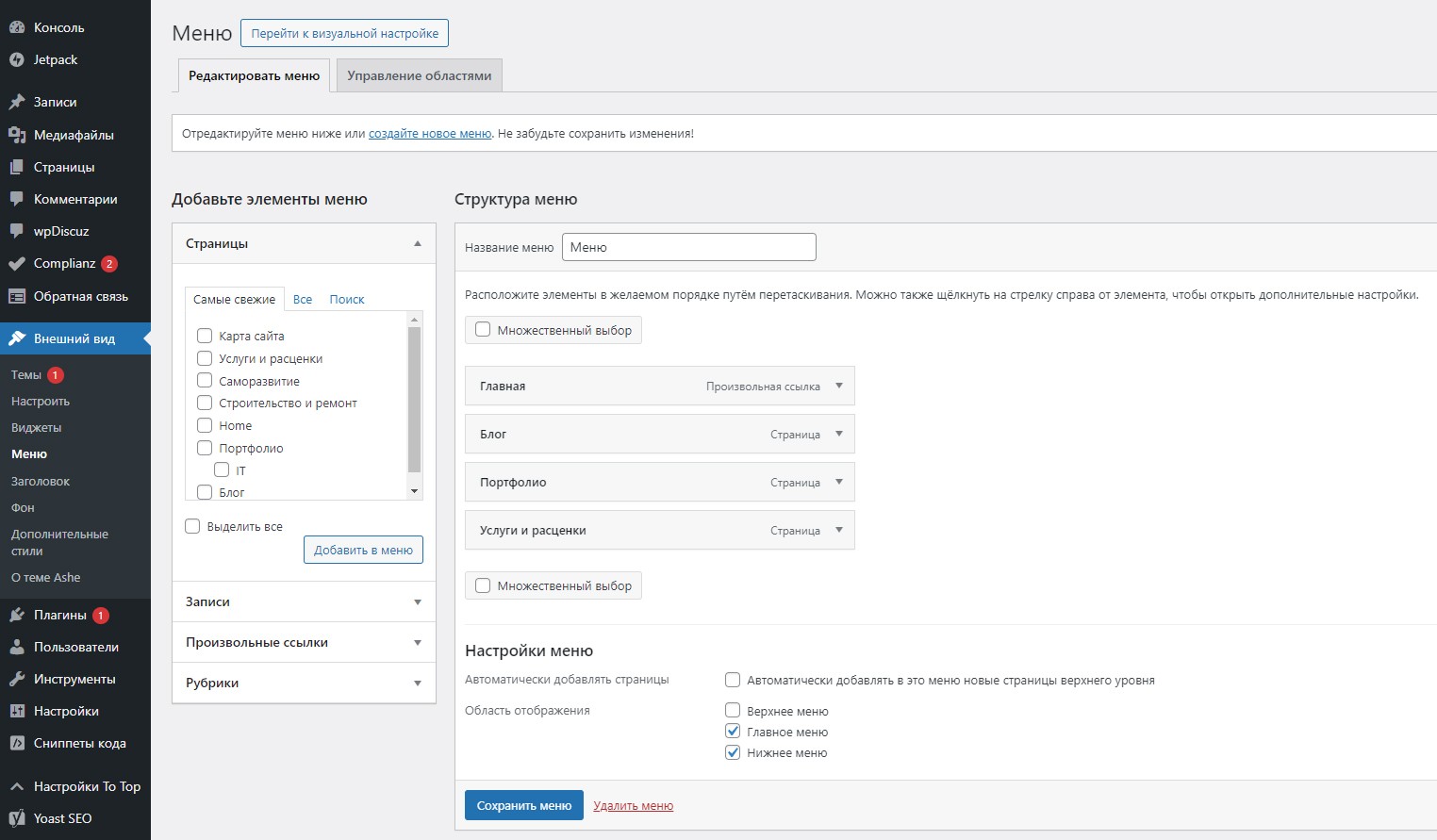The height and width of the screenshot is (840, 1437).
Task: Uncheck the Главное меню location checkbox
Action: coord(733,732)
